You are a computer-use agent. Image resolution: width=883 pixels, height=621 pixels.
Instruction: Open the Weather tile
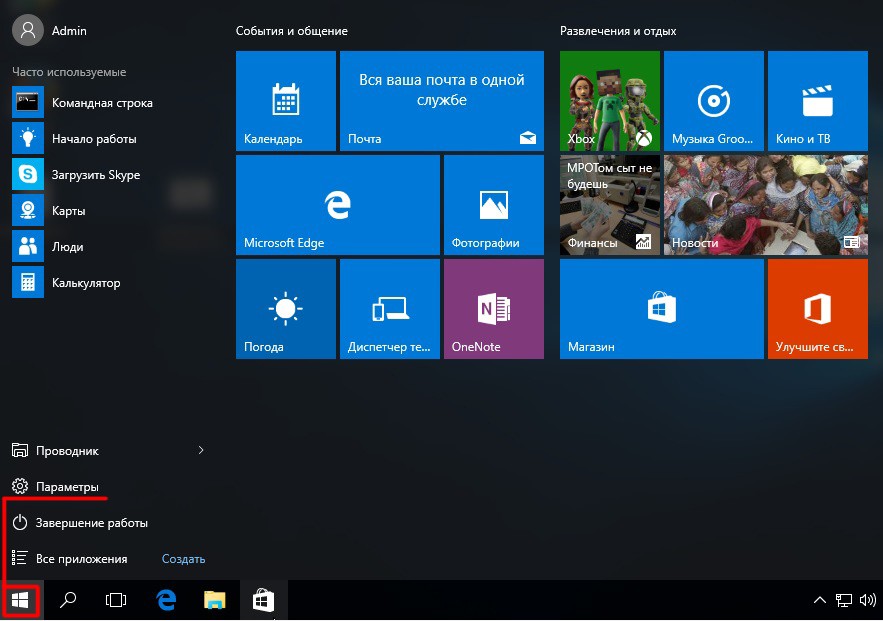point(286,309)
